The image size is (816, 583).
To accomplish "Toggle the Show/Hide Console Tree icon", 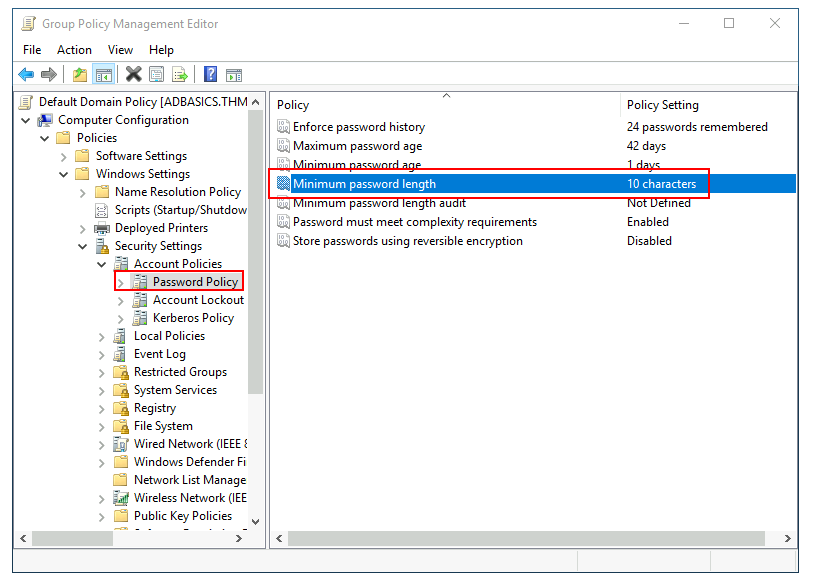I will (x=102, y=74).
